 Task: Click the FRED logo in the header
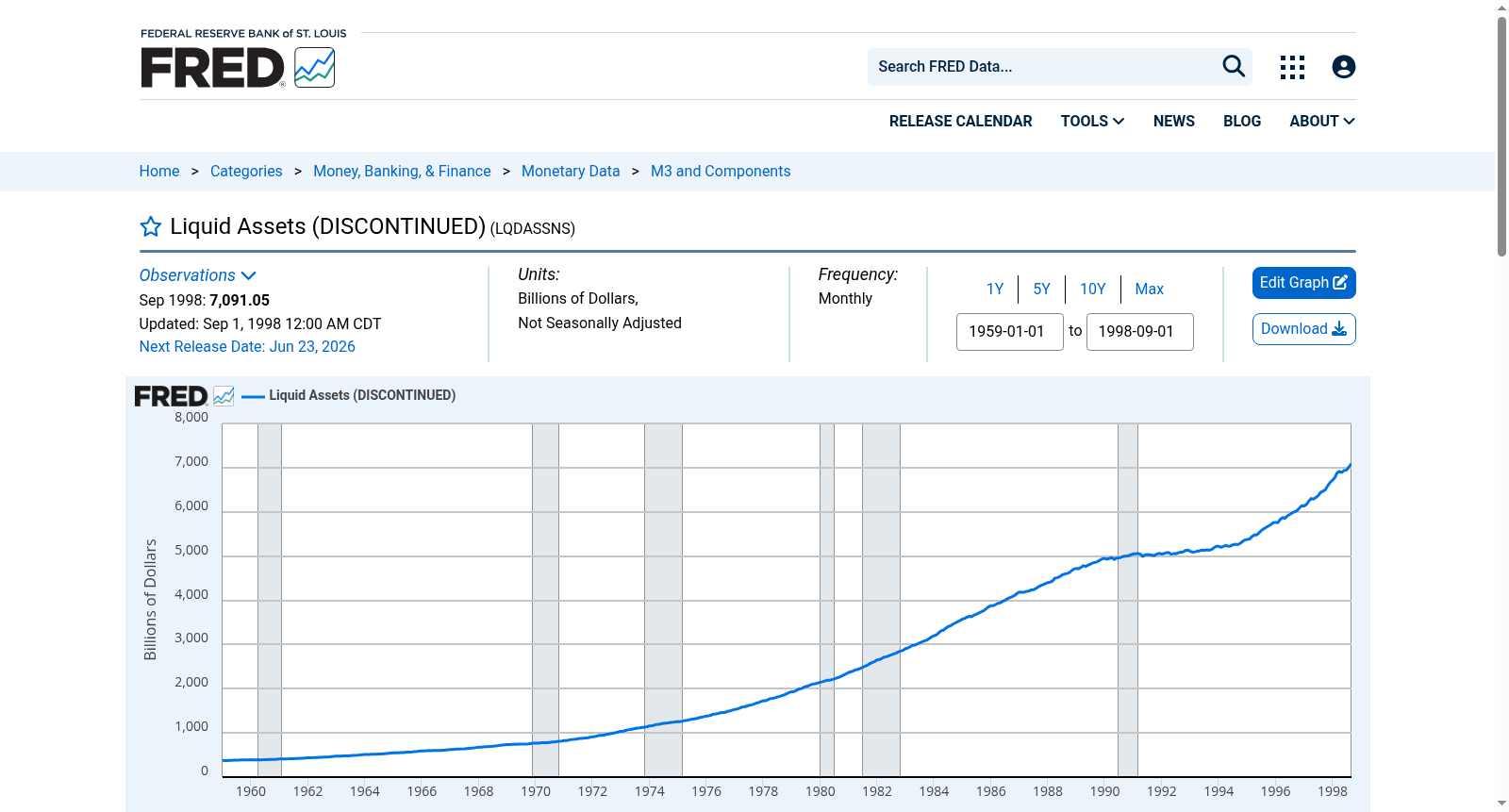coord(238,68)
